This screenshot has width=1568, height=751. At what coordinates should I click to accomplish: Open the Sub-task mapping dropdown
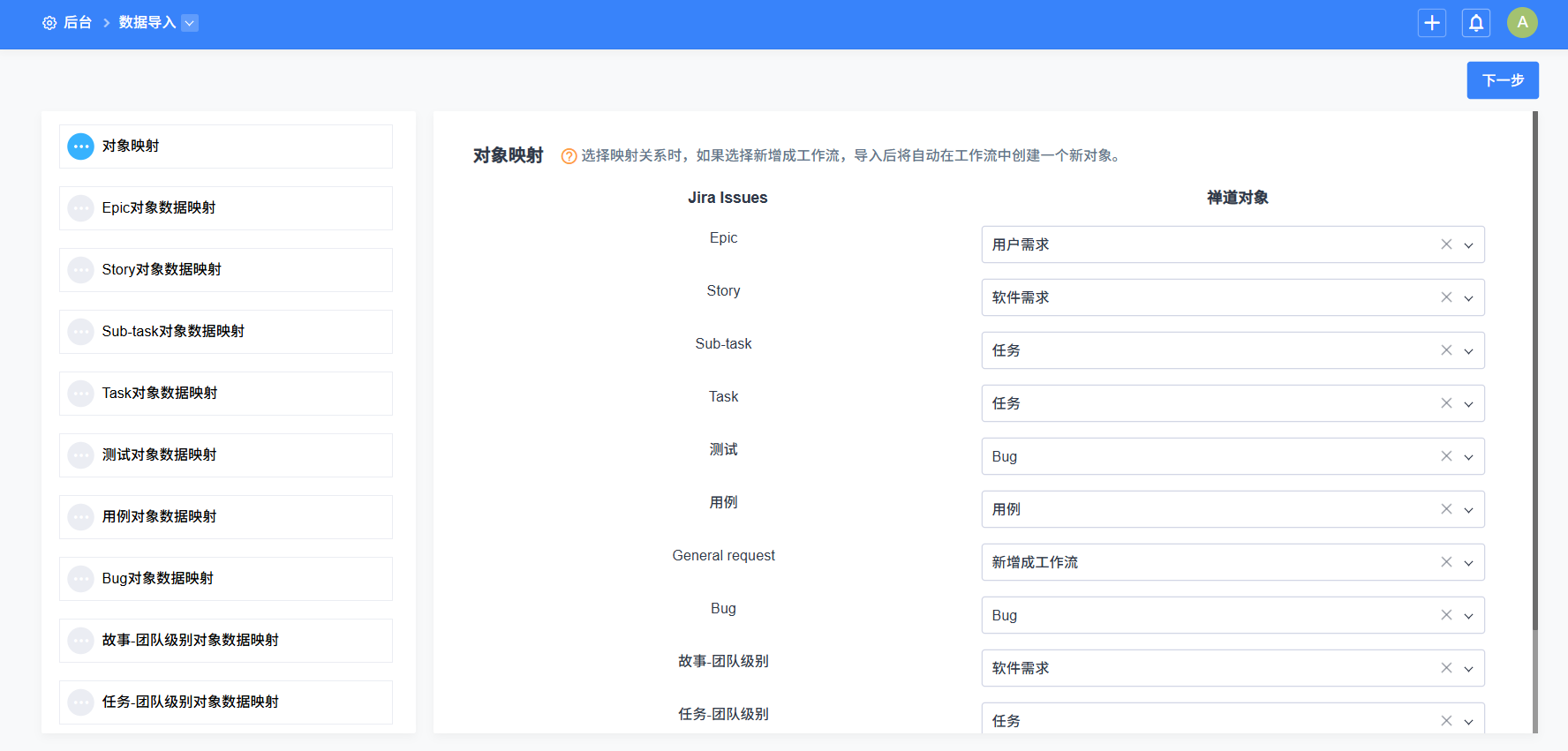(x=1468, y=351)
